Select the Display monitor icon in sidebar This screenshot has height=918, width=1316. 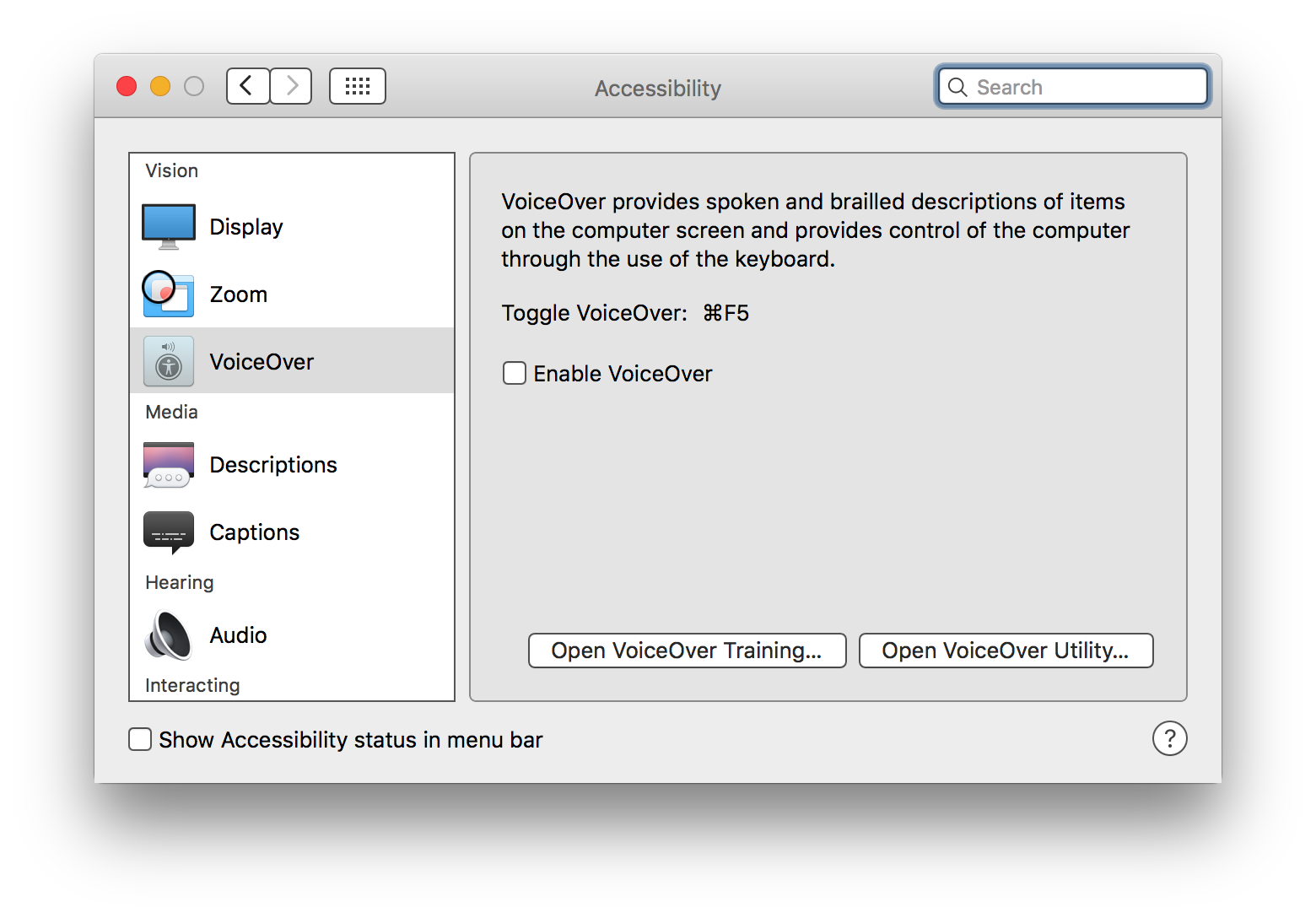169,227
